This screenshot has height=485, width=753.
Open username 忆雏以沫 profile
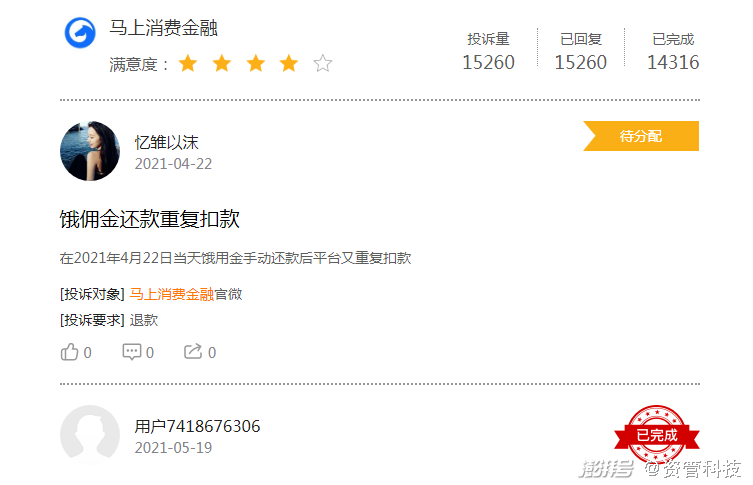tap(167, 142)
